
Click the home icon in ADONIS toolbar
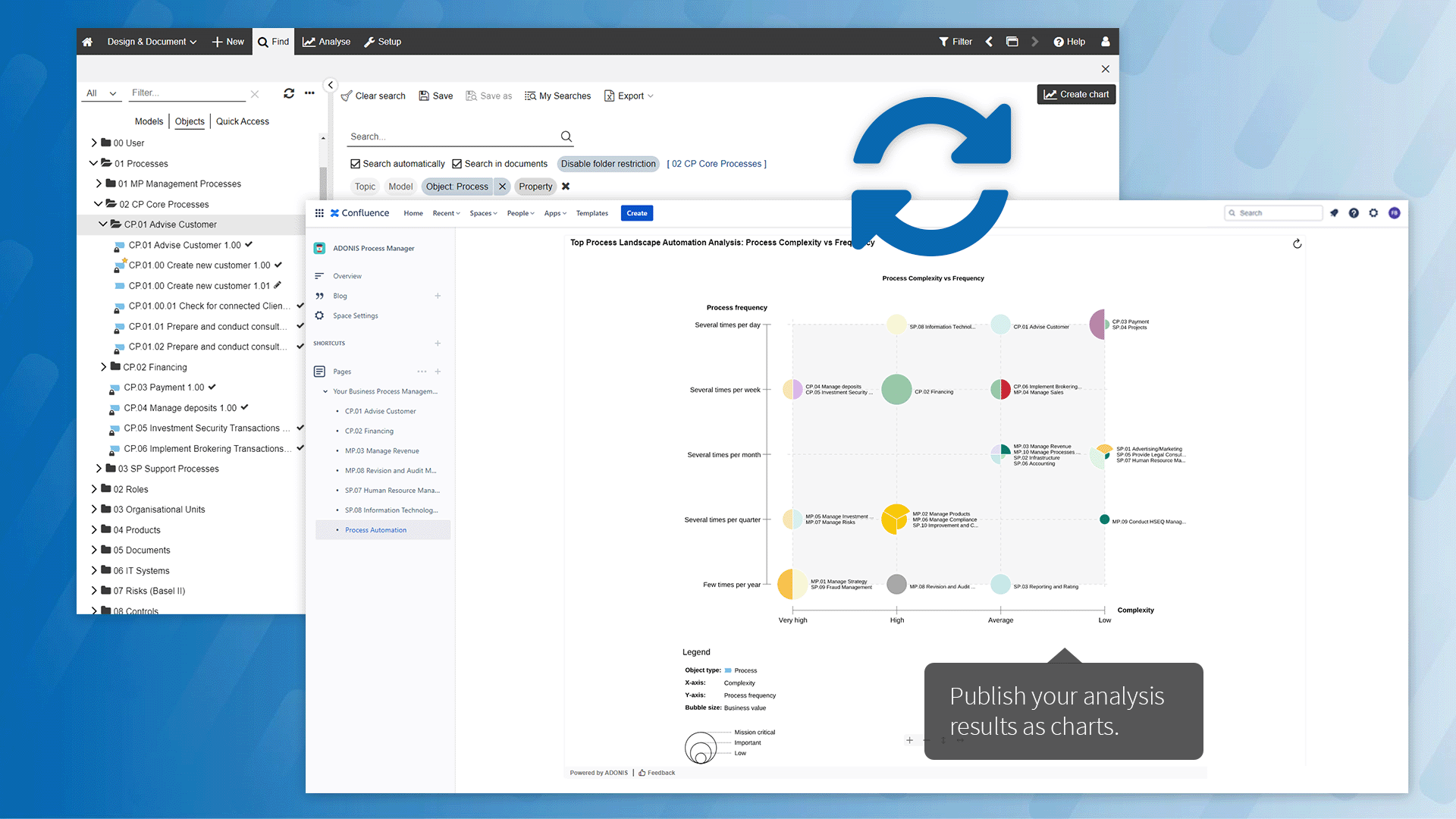[x=87, y=42]
